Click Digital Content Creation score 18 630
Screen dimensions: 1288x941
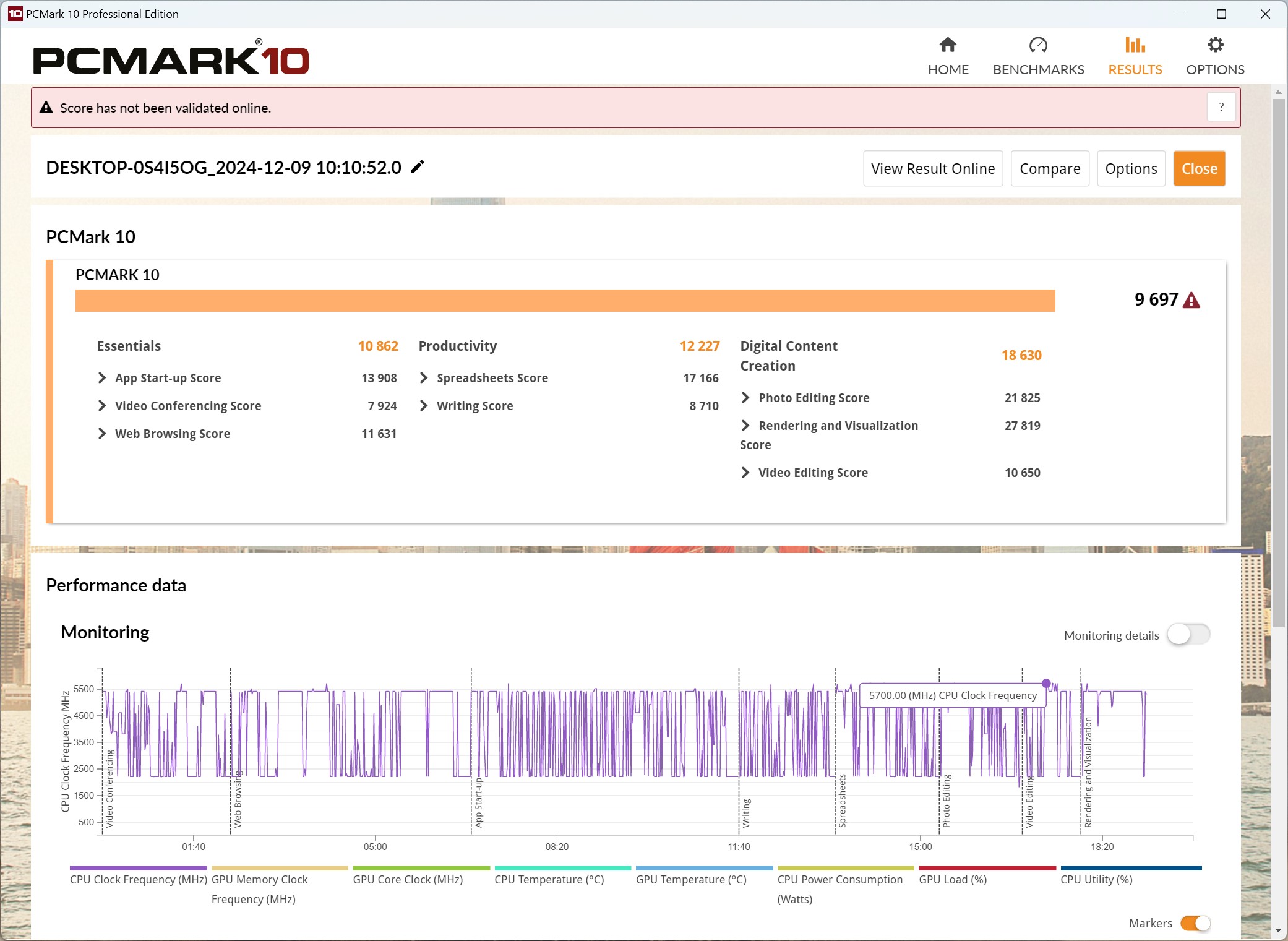[1021, 355]
